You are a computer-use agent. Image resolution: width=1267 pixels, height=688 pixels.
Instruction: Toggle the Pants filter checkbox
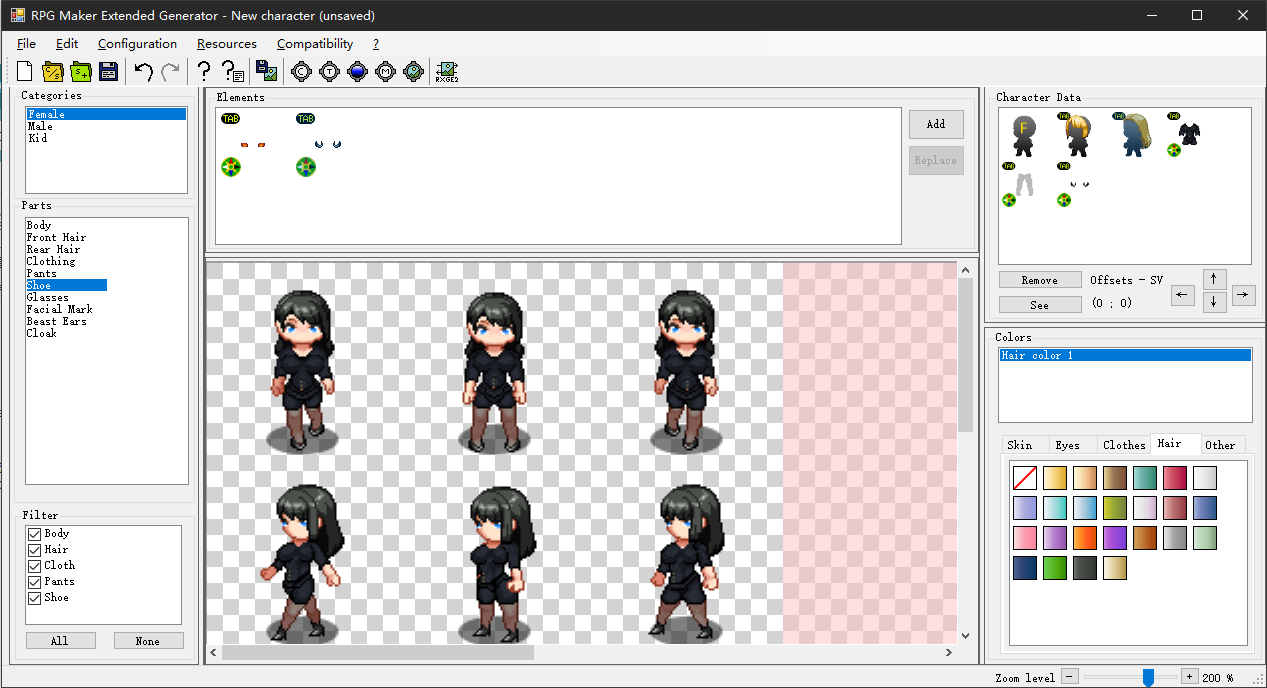tap(35, 582)
